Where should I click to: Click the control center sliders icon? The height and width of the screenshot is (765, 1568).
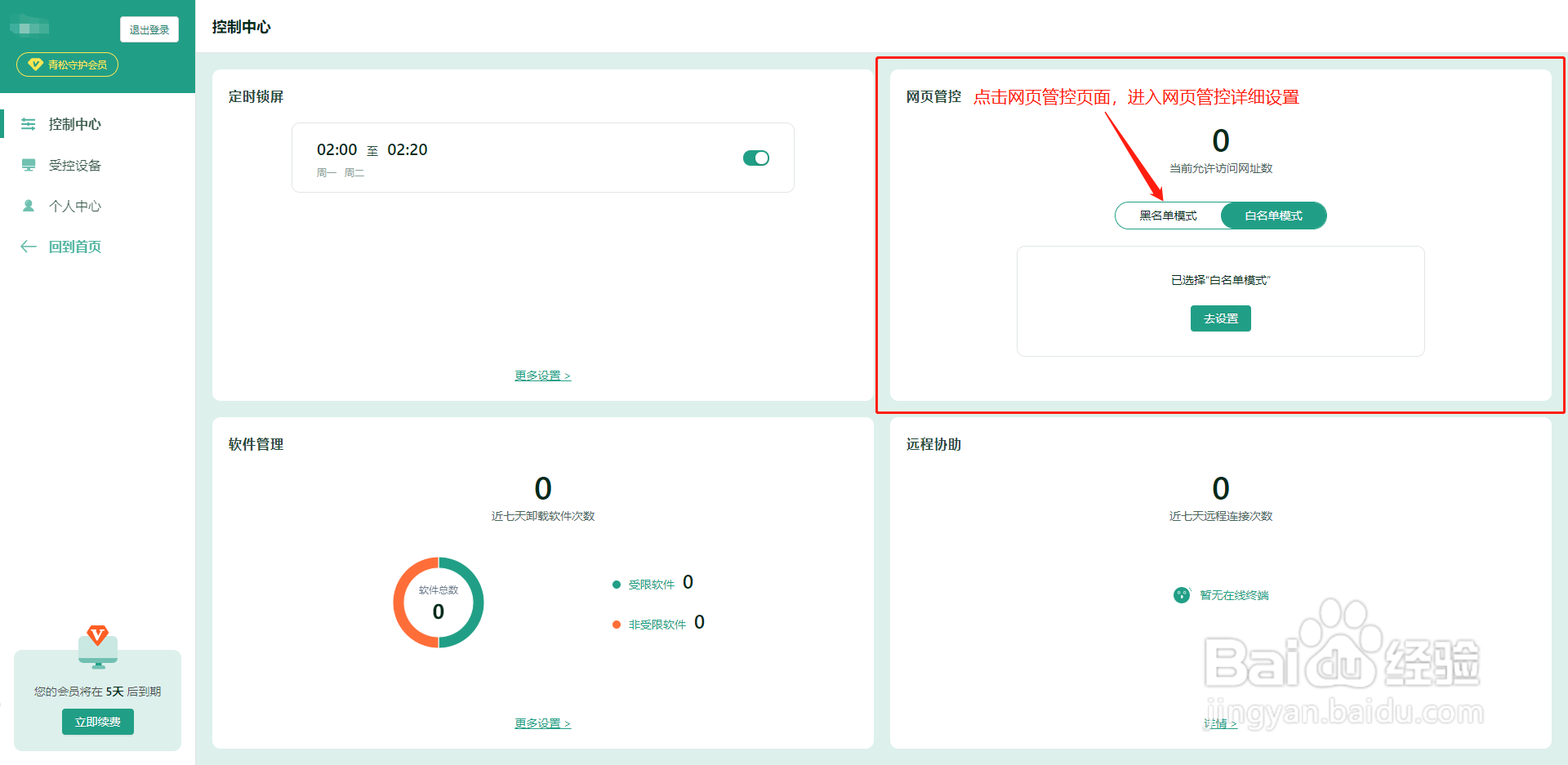[29, 124]
